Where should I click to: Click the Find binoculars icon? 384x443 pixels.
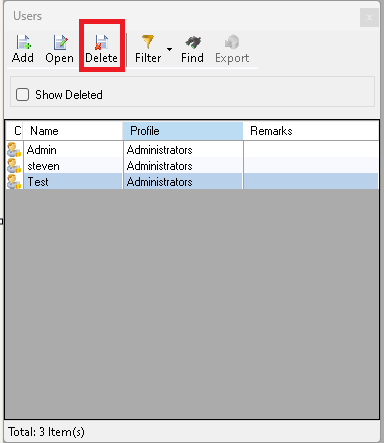pos(193,42)
